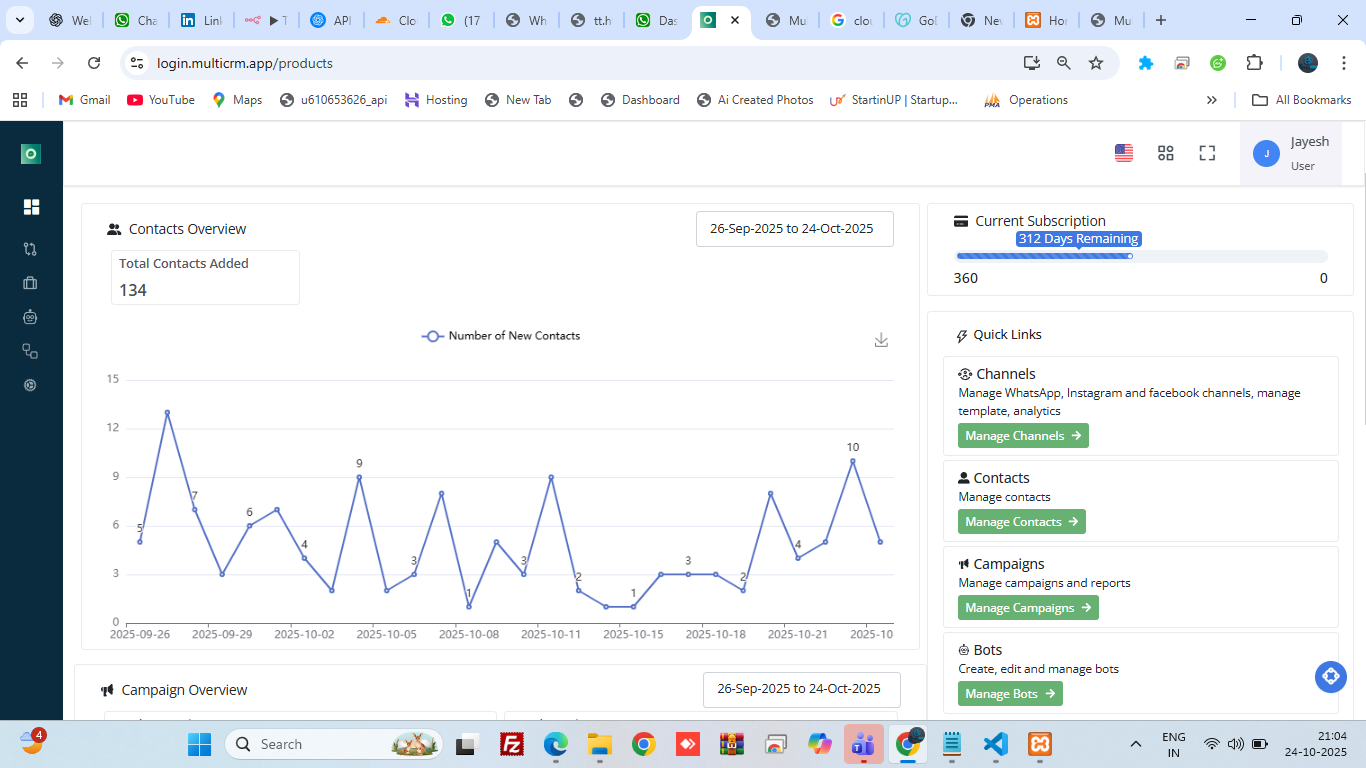Click the Manage Campaigns button
The height and width of the screenshot is (768, 1366).
tap(1028, 607)
